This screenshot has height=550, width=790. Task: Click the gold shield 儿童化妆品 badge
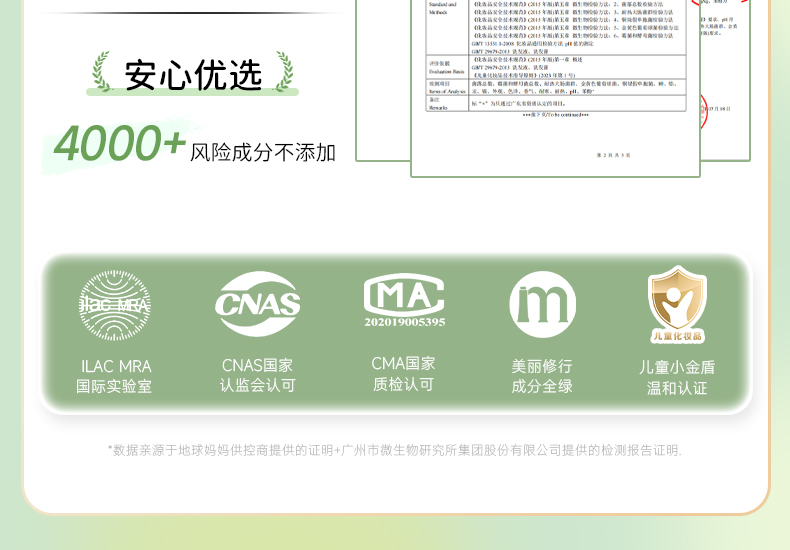[677, 304]
